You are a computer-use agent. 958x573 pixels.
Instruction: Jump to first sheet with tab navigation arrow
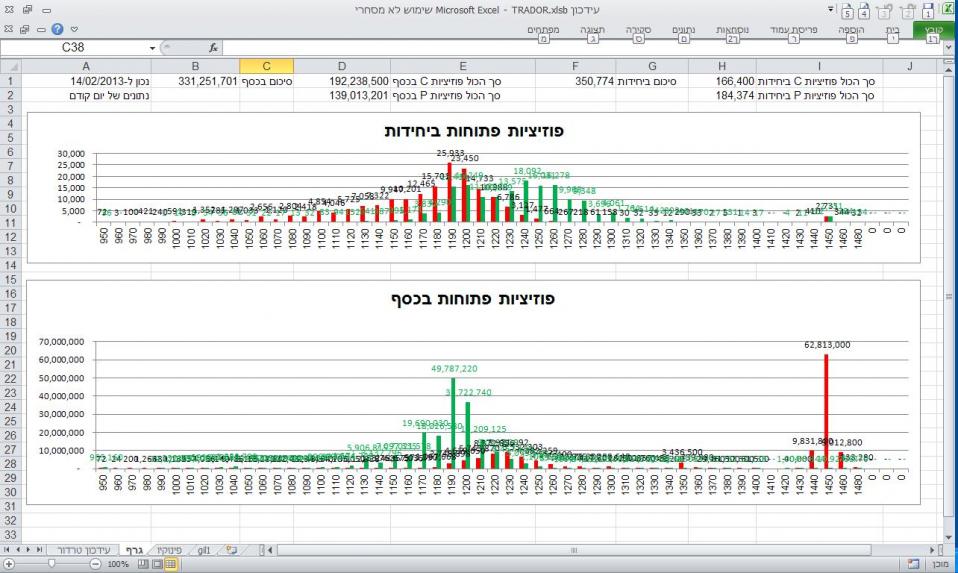click(x=7, y=549)
